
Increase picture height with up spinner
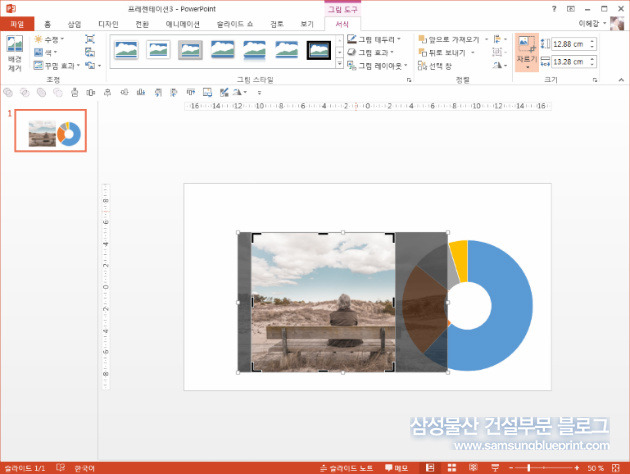[x=592, y=41]
